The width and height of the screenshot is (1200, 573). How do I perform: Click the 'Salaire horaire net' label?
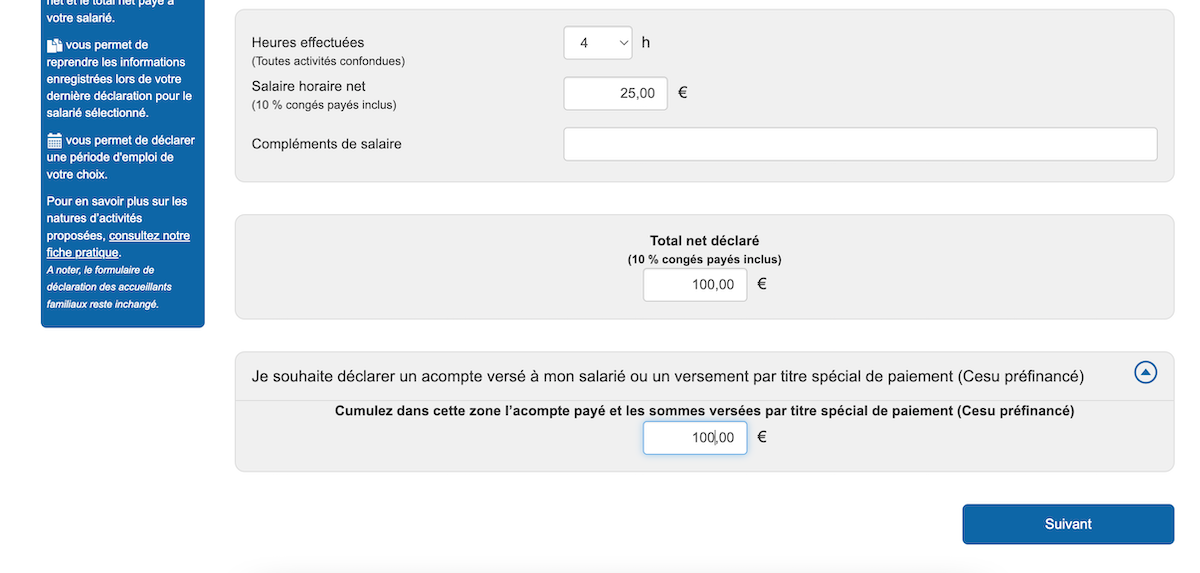tap(309, 87)
